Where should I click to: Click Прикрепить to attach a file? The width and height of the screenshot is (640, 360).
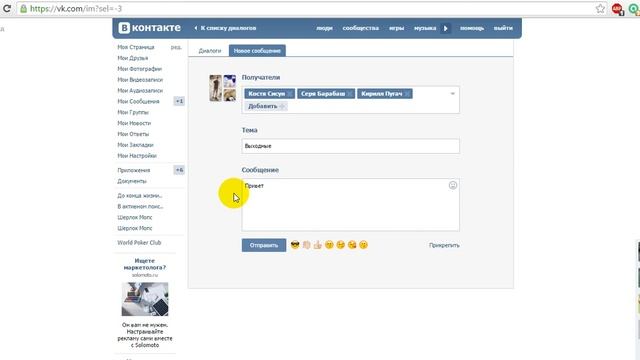tap(444, 245)
